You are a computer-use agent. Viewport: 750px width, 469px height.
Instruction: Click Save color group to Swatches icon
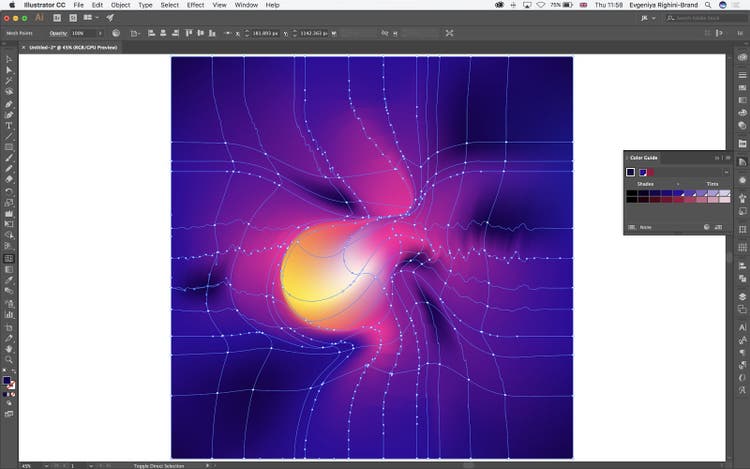click(719, 227)
